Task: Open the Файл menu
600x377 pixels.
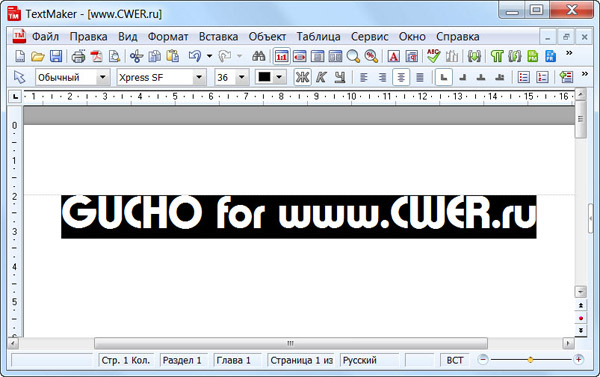Action: (45, 37)
